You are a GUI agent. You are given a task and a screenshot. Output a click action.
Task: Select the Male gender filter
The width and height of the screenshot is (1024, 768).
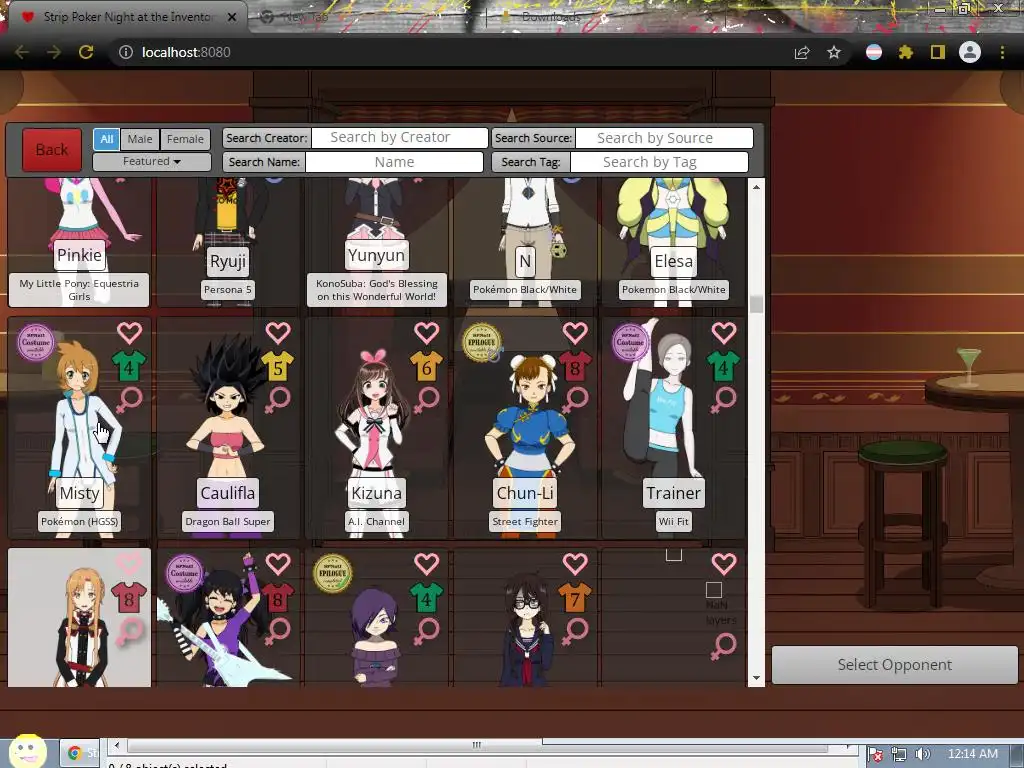[x=140, y=139]
